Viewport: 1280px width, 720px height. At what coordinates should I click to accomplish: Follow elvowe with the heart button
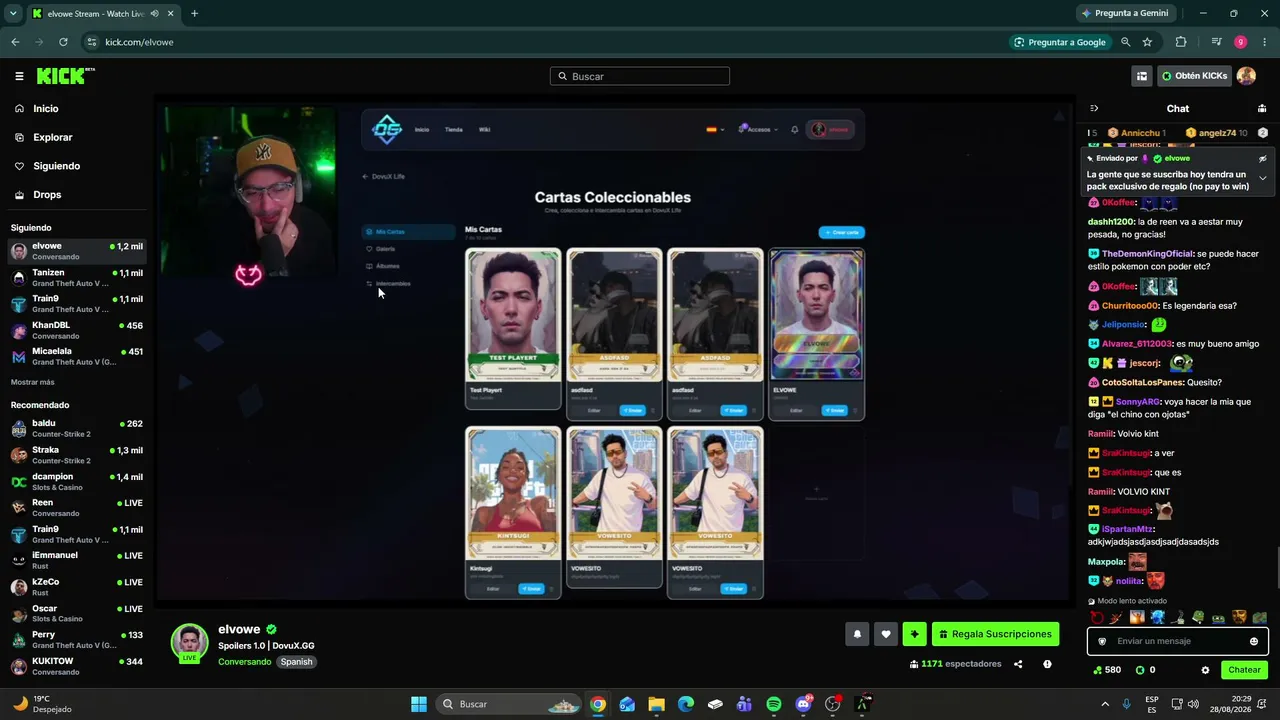coord(885,634)
